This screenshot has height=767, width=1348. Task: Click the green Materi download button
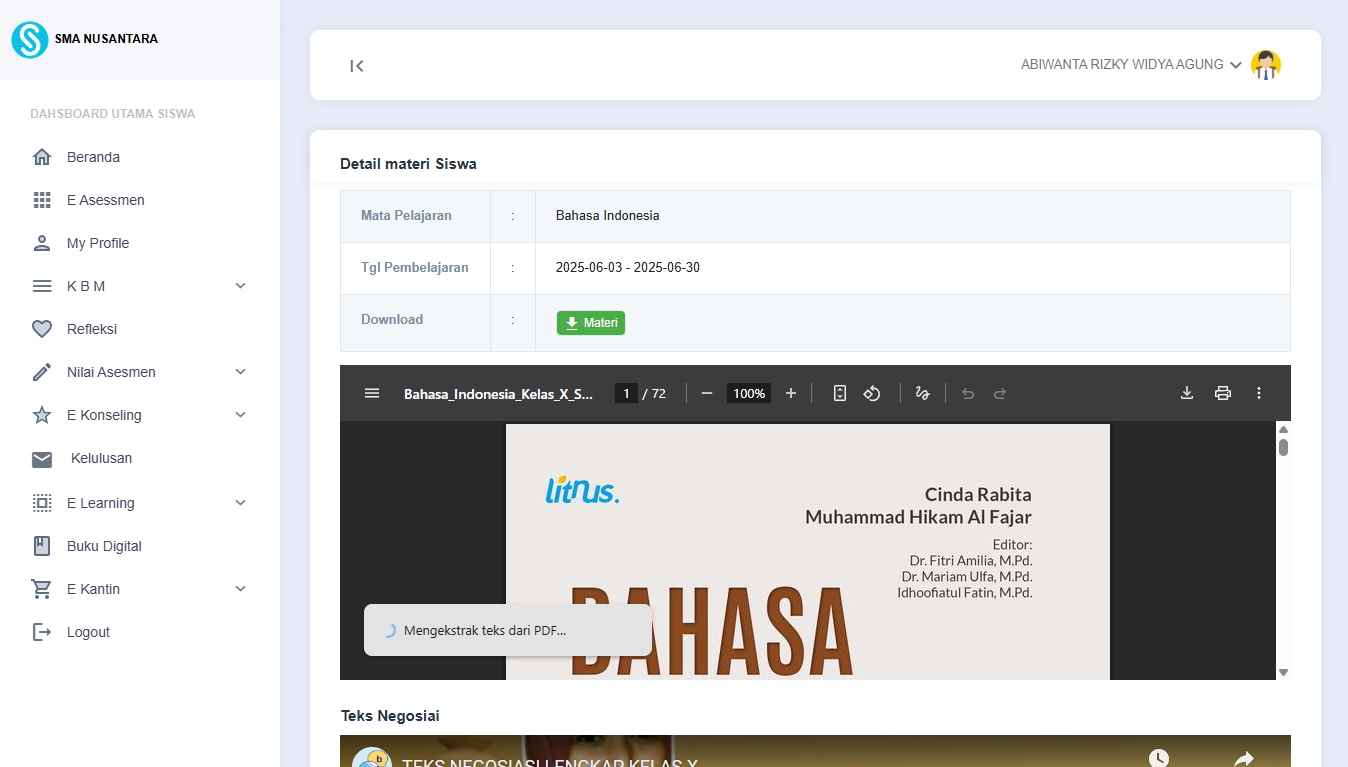(x=591, y=323)
